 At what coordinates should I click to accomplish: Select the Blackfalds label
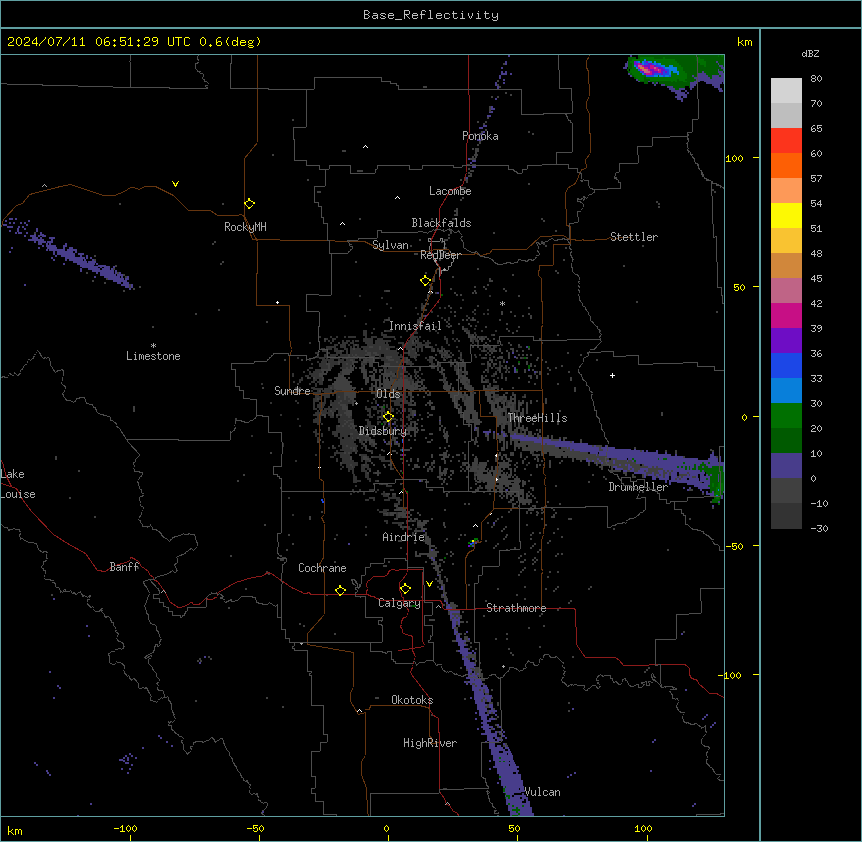(x=441, y=223)
